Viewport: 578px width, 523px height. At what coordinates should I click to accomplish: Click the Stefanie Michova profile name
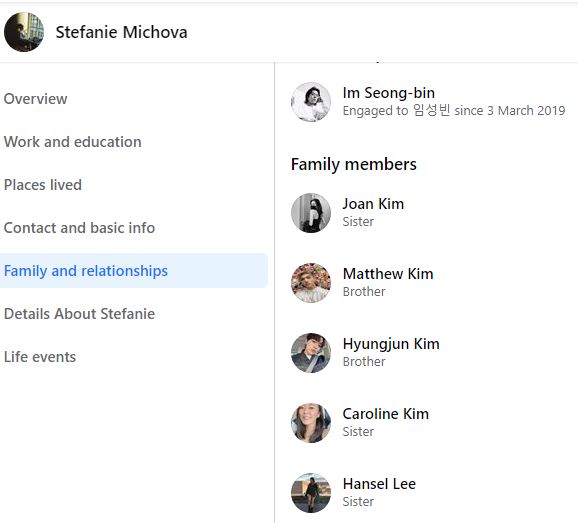pyautogui.click(x=121, y=32)
